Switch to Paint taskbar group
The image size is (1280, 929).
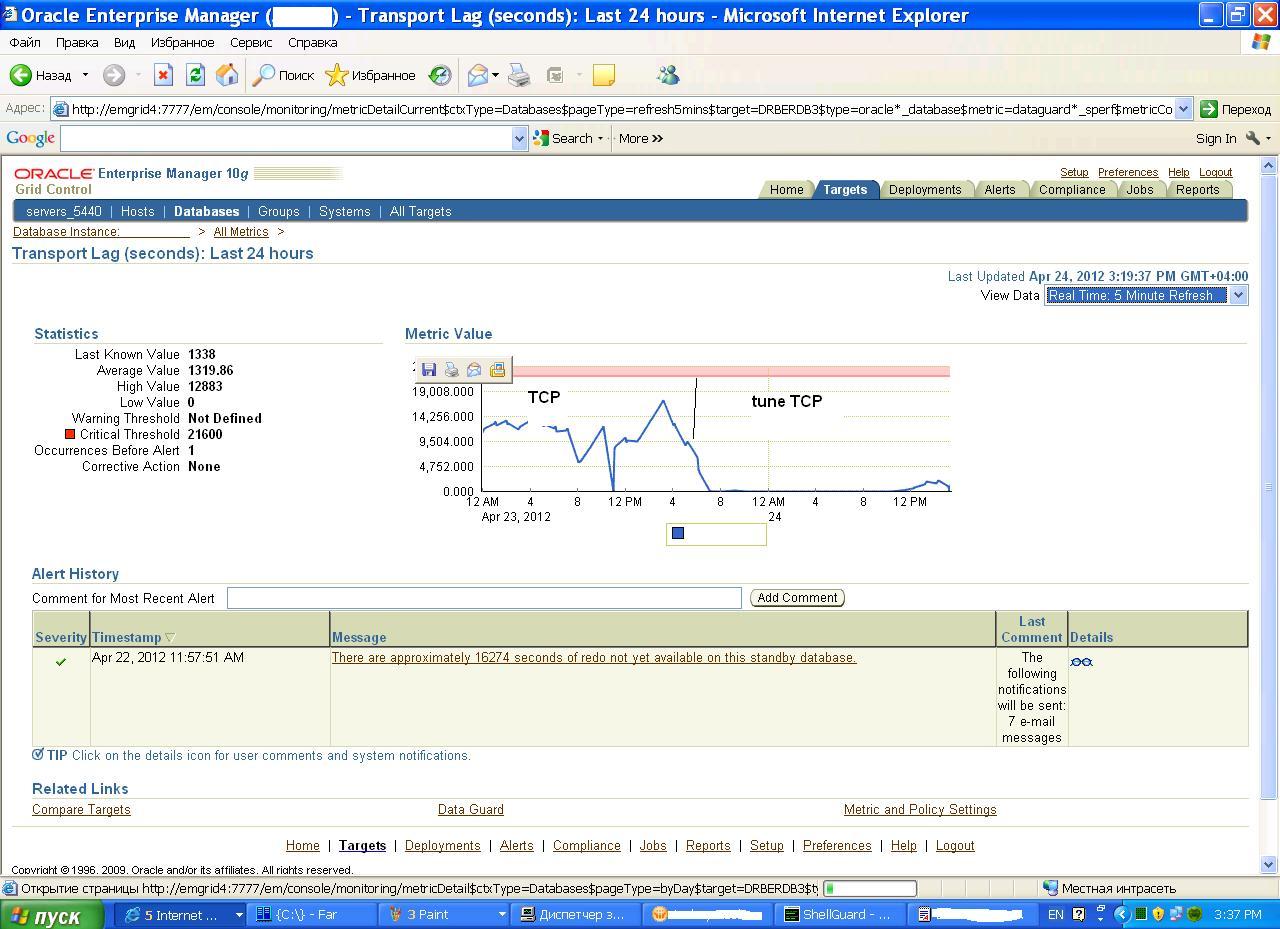tap(446, 914)
